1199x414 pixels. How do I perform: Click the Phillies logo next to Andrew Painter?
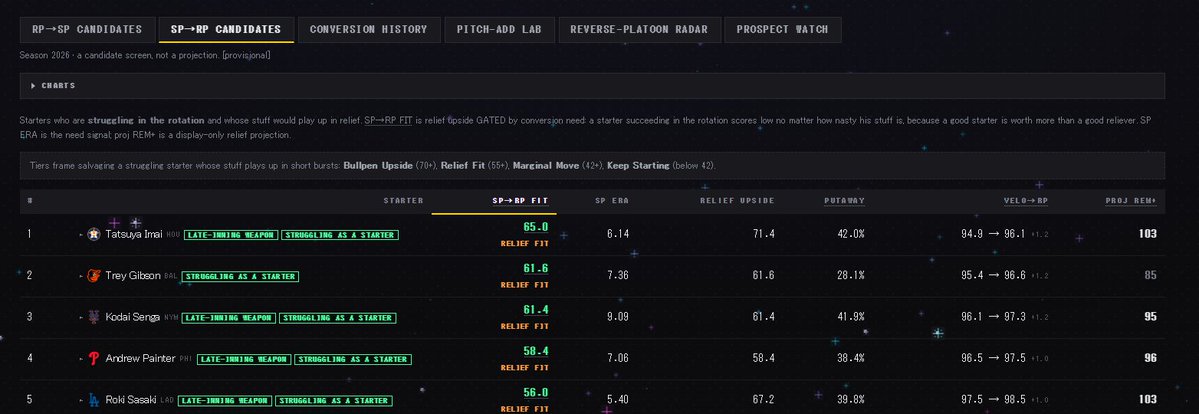tap(93, 358)
